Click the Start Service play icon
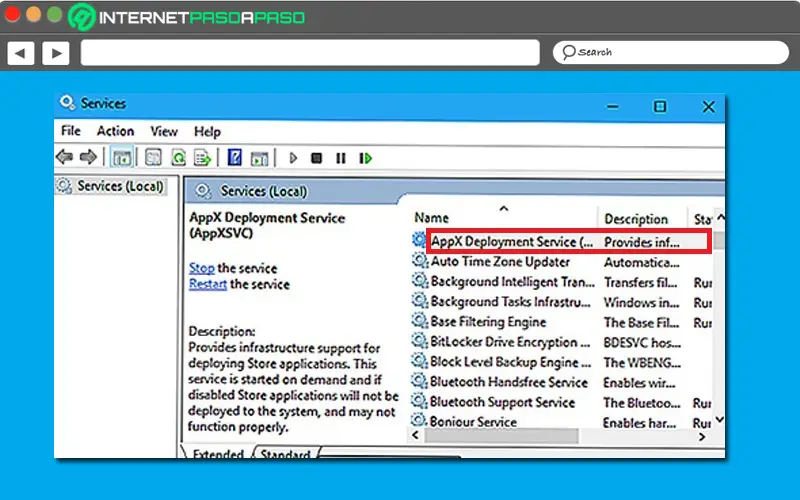This screenshot has width=800, height=500. click(293, 158)
